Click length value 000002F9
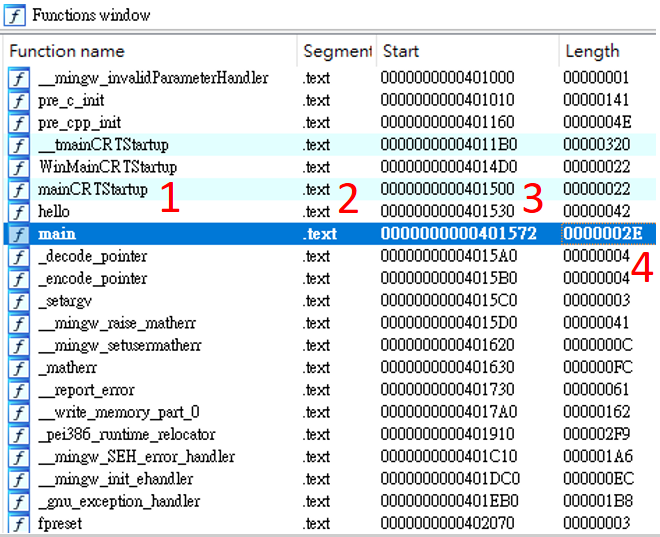This screenshot has height=537, width=660. click(x=597, y=435)
